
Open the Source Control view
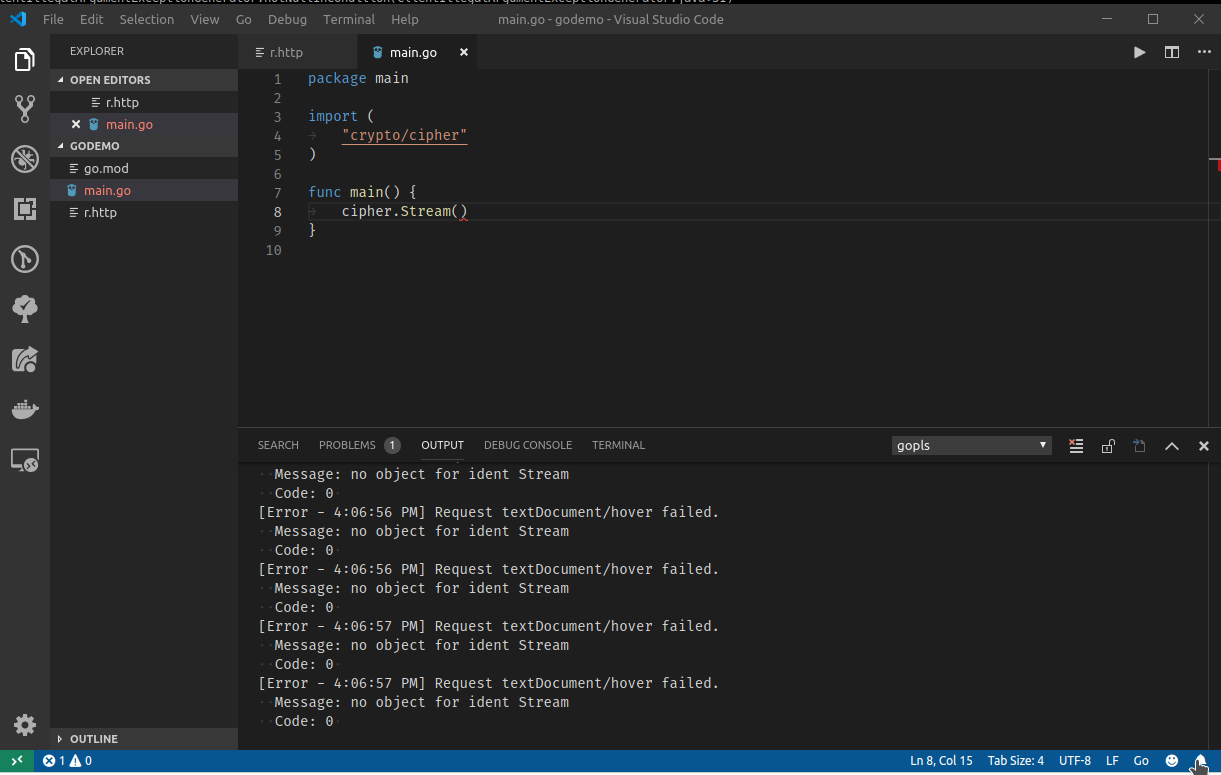[25, 108]
